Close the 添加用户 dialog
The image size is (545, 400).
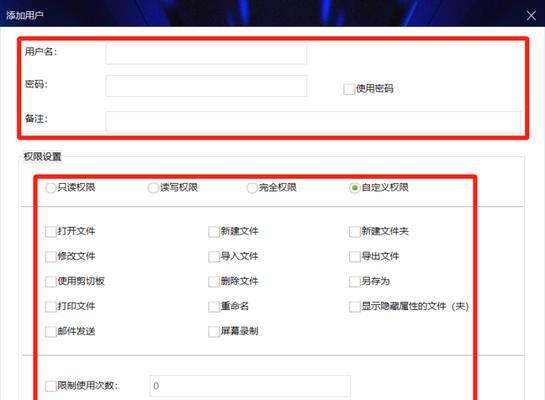(531, 15)
